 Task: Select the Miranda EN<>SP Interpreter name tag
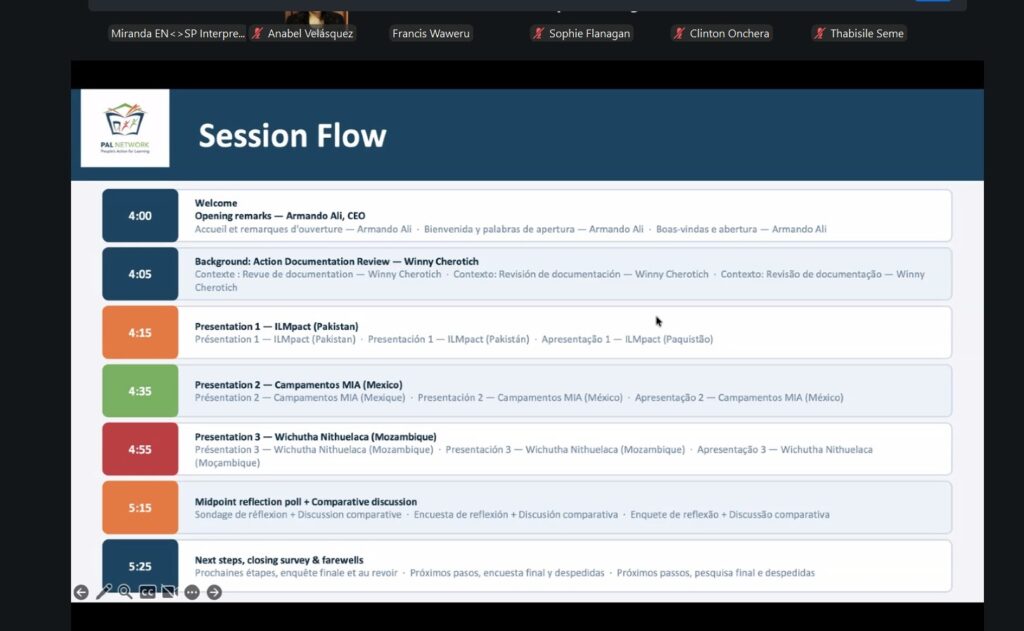tap(178, 33)
